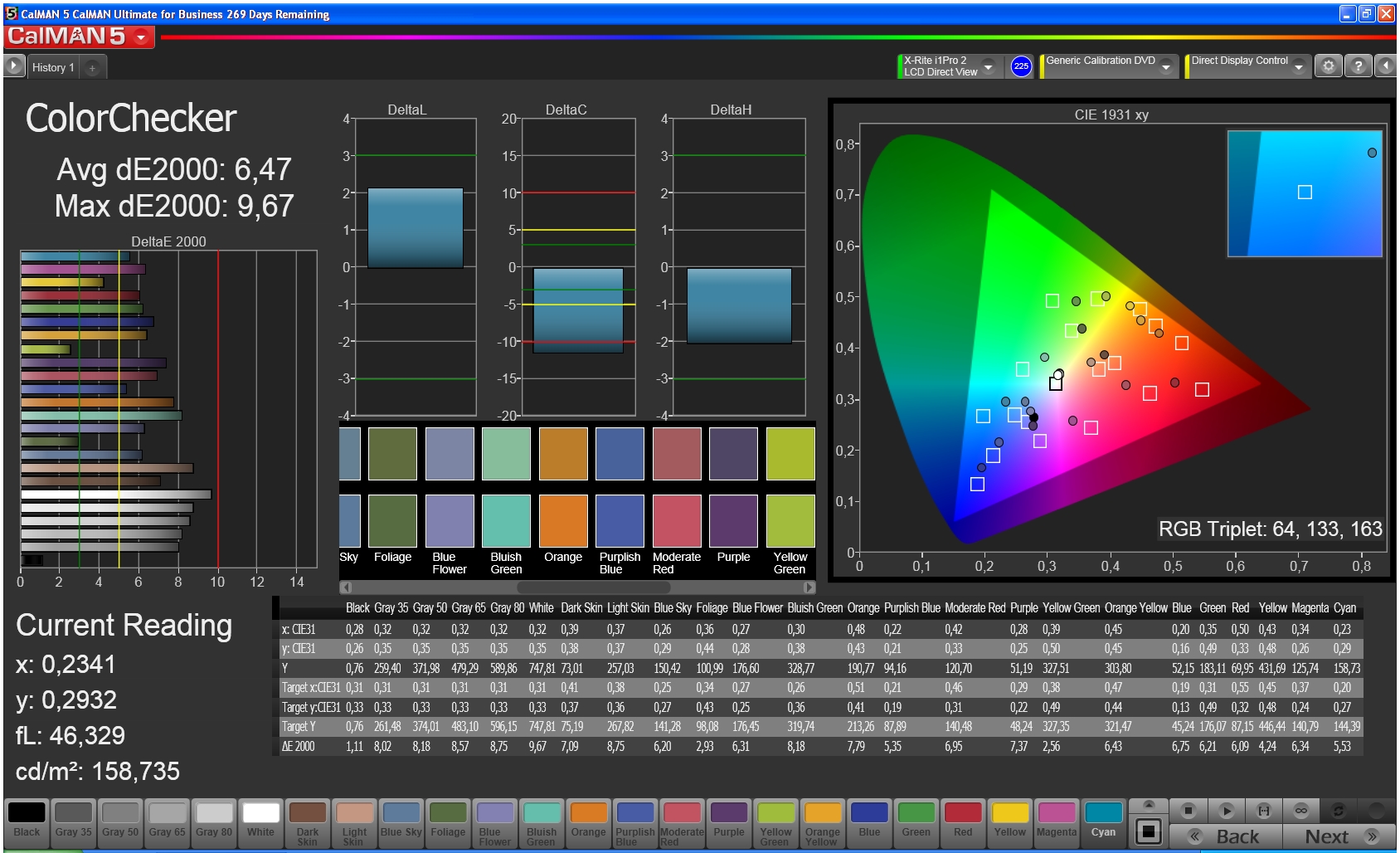The image size is (1400, 853).
Task: Open the X-Rite i1Pro 2 meter dropdown
Action: point(988,66)
